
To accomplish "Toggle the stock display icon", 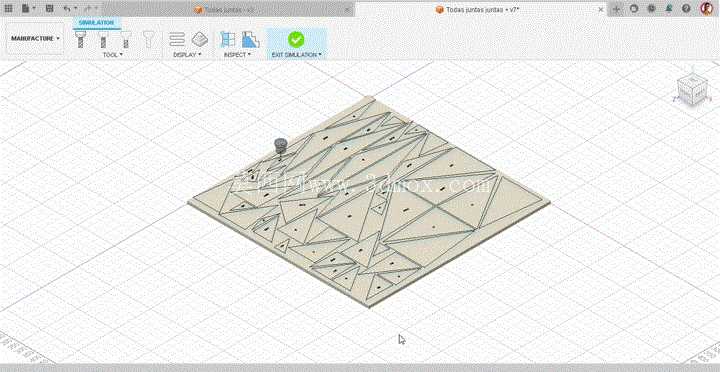I will pos(200,39).
